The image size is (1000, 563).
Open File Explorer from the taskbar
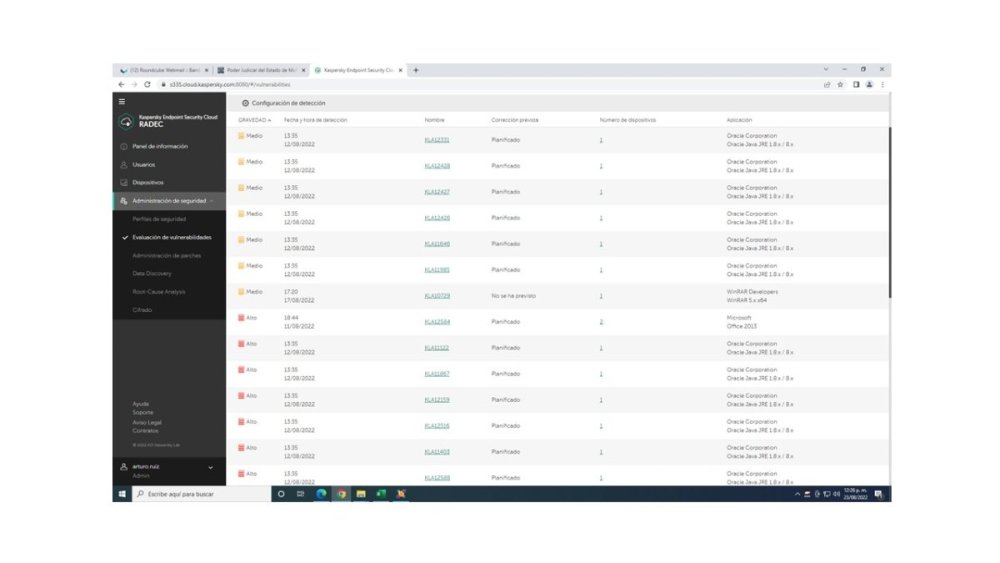click(361, 494)
